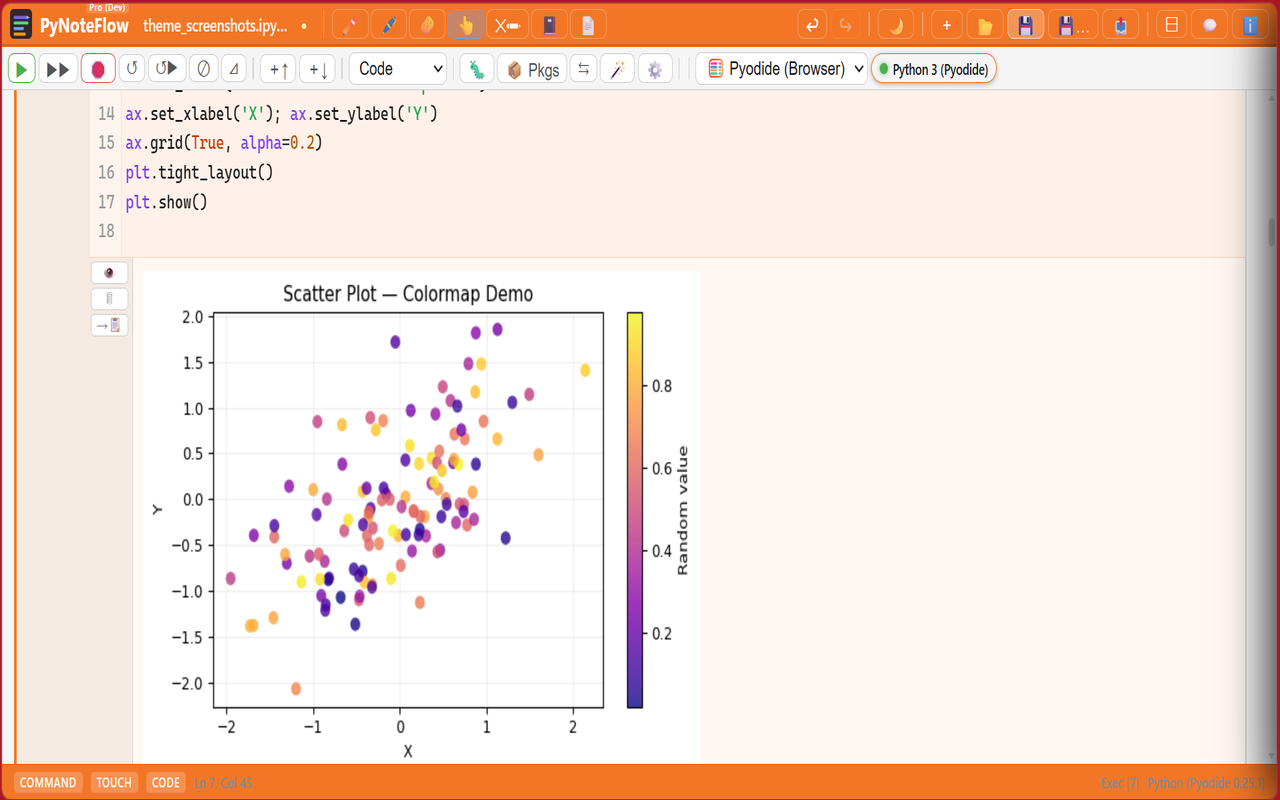Open the Pkgs package manager

coord(533,69)
